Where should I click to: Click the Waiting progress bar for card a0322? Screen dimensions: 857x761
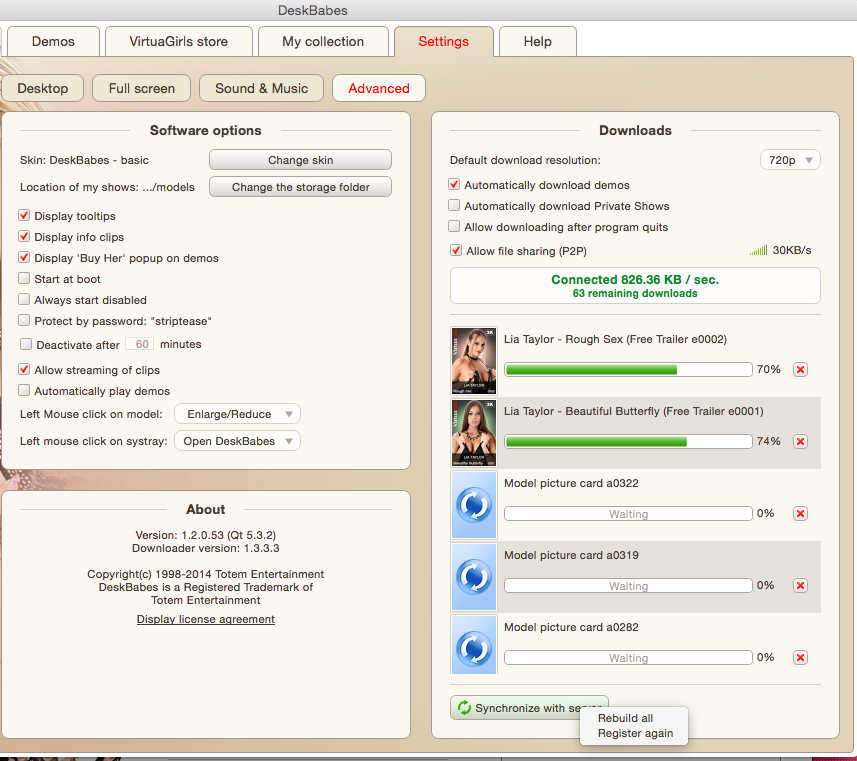[x=628, y=514]
